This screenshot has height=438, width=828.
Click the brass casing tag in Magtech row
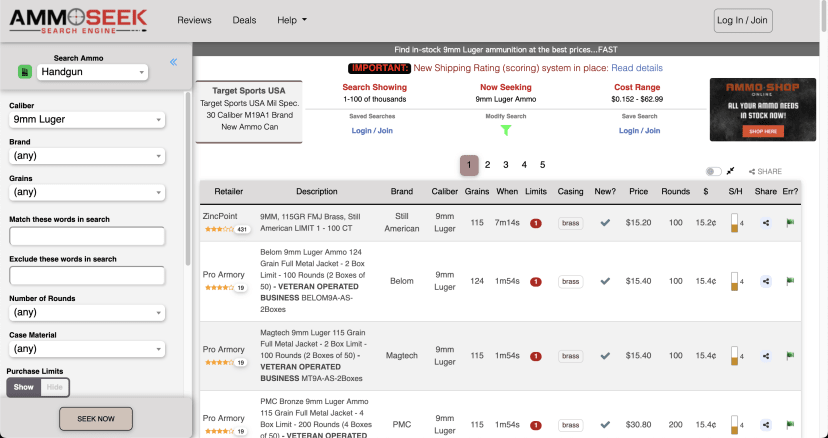coord(570,356)
